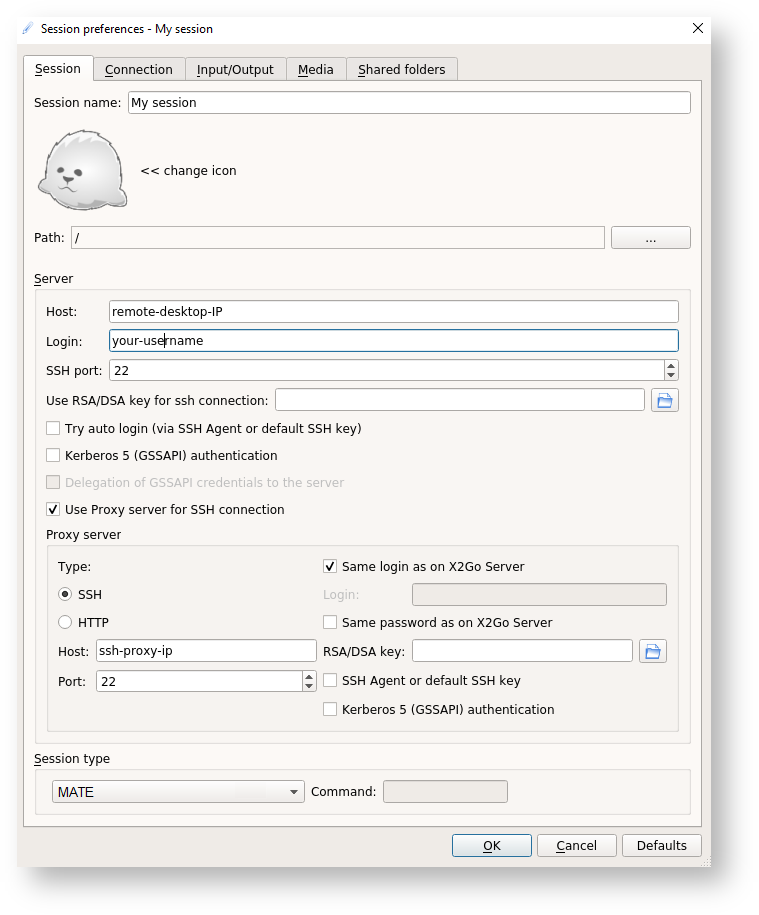The width and height of the screenshot is (759, 915).
Task: Click the seal session icon image
Action: pos(82,171)
